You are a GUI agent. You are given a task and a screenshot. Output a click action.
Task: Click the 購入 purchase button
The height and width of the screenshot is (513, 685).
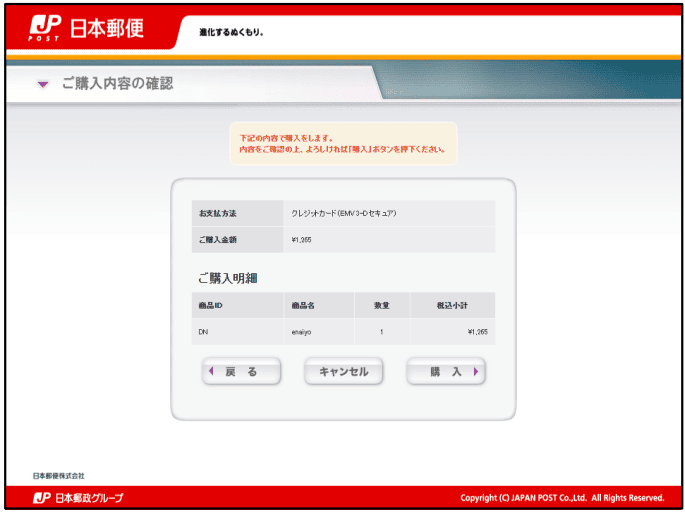point(446,371)
